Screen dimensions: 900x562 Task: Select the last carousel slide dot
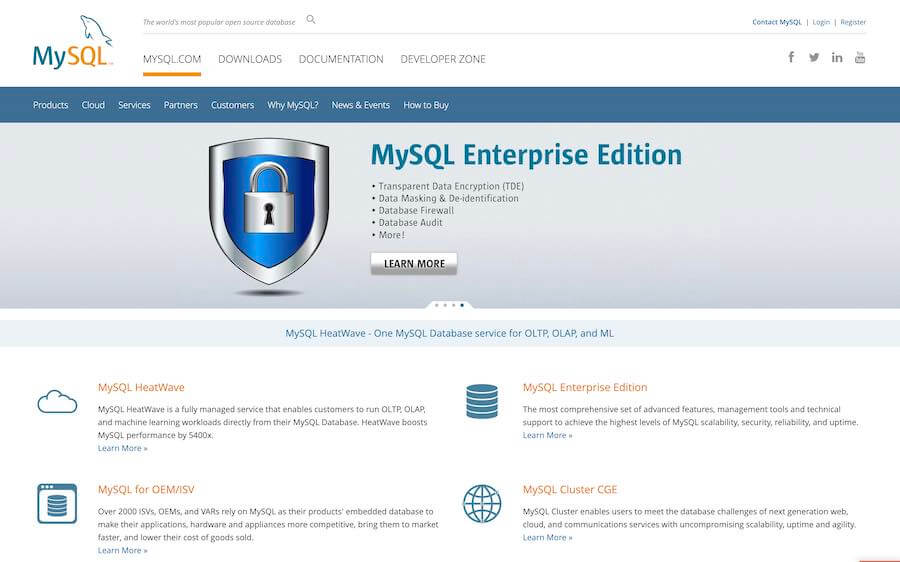tap(462, 305)
